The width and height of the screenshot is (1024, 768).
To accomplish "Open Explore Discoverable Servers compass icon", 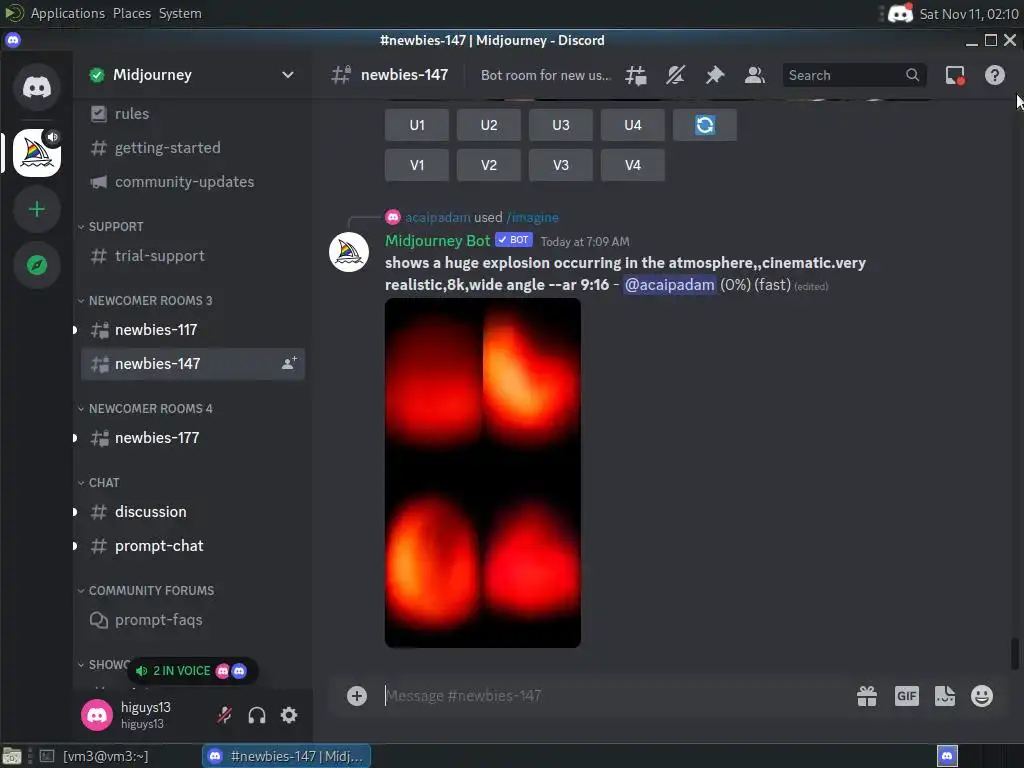I will point(37,265).
